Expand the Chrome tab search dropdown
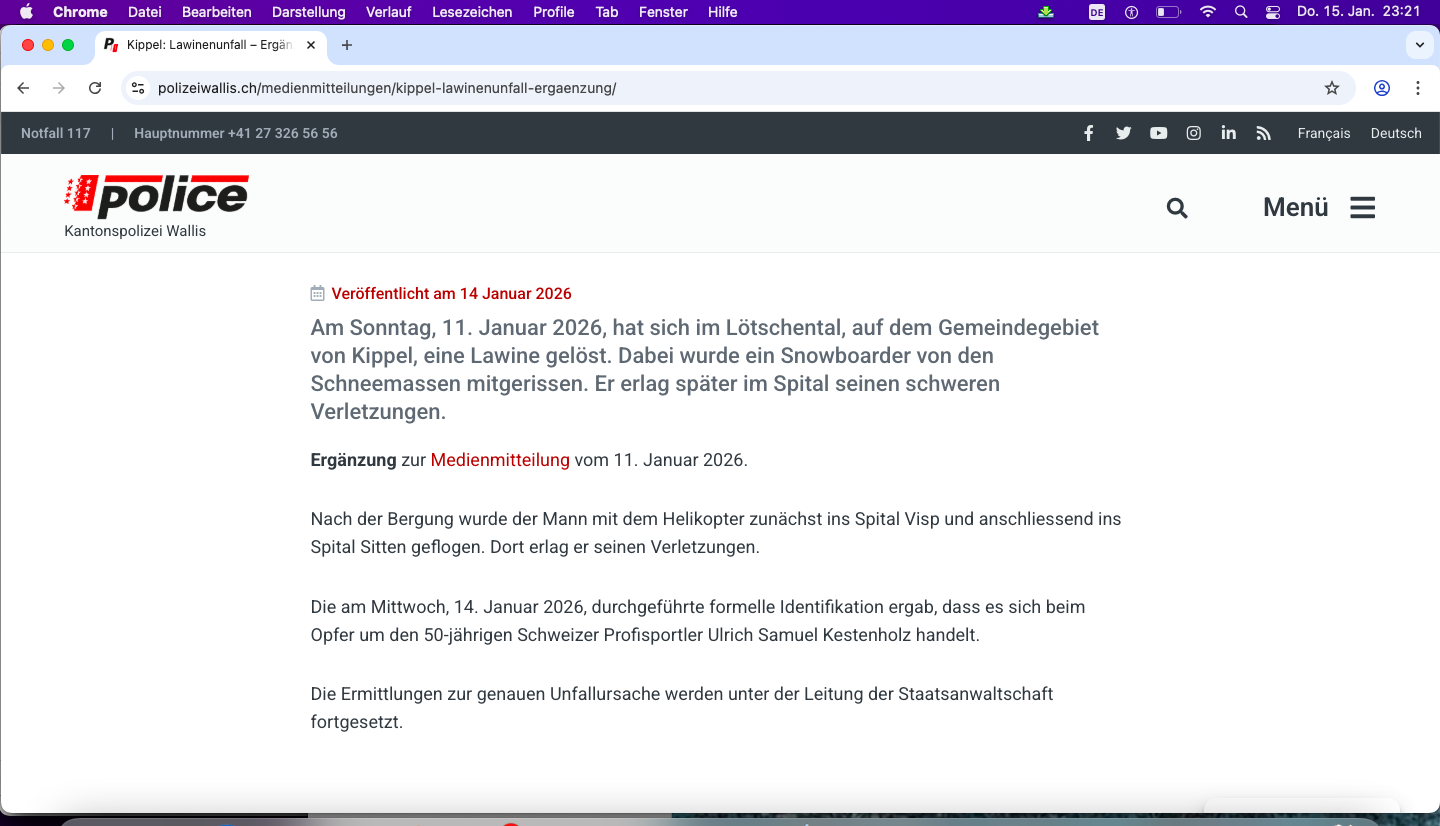This screenshot has height=826, width=1440. (x=1419, y=45)
